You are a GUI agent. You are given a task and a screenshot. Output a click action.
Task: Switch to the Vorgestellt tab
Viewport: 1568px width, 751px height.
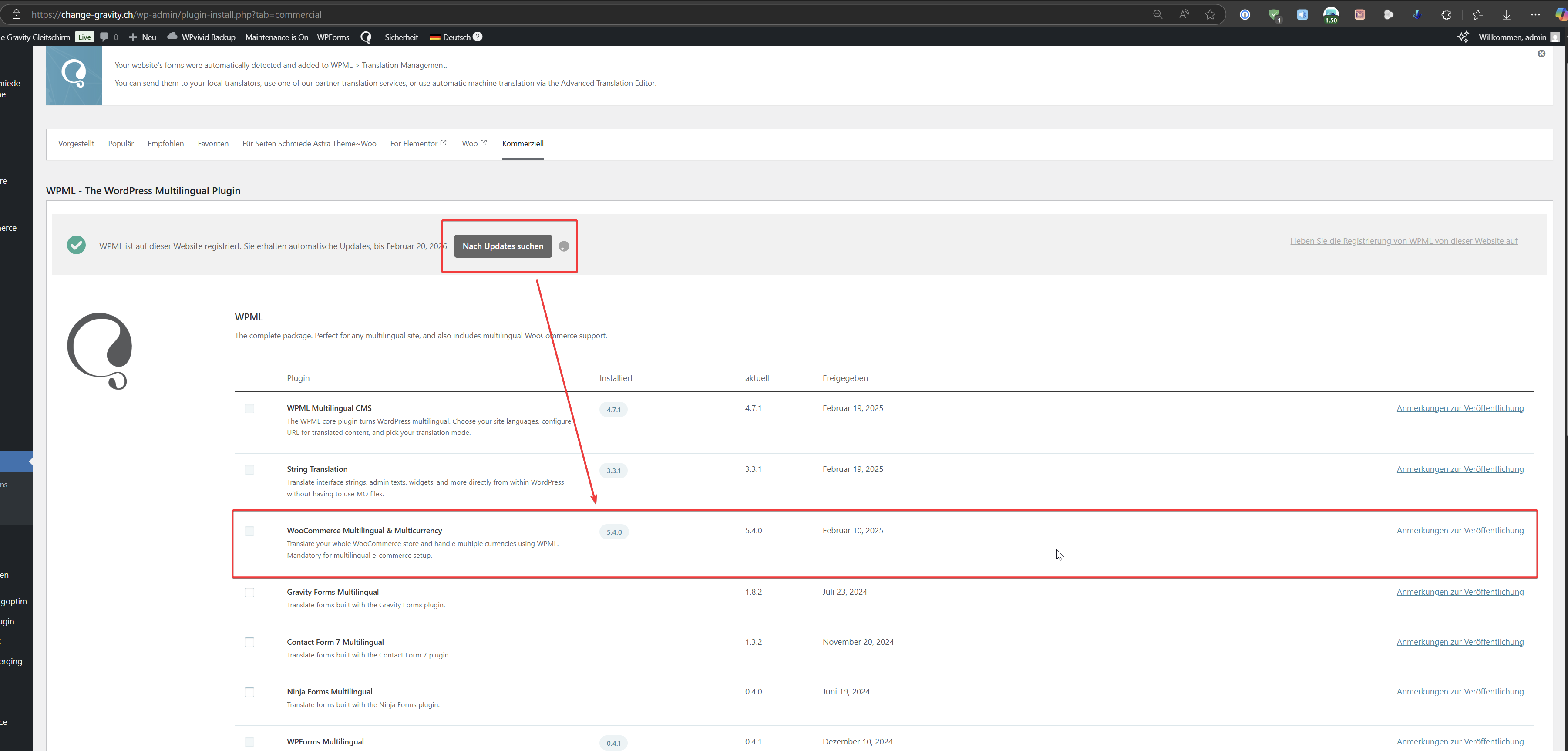pyautogui.click(x=76, y=144)
